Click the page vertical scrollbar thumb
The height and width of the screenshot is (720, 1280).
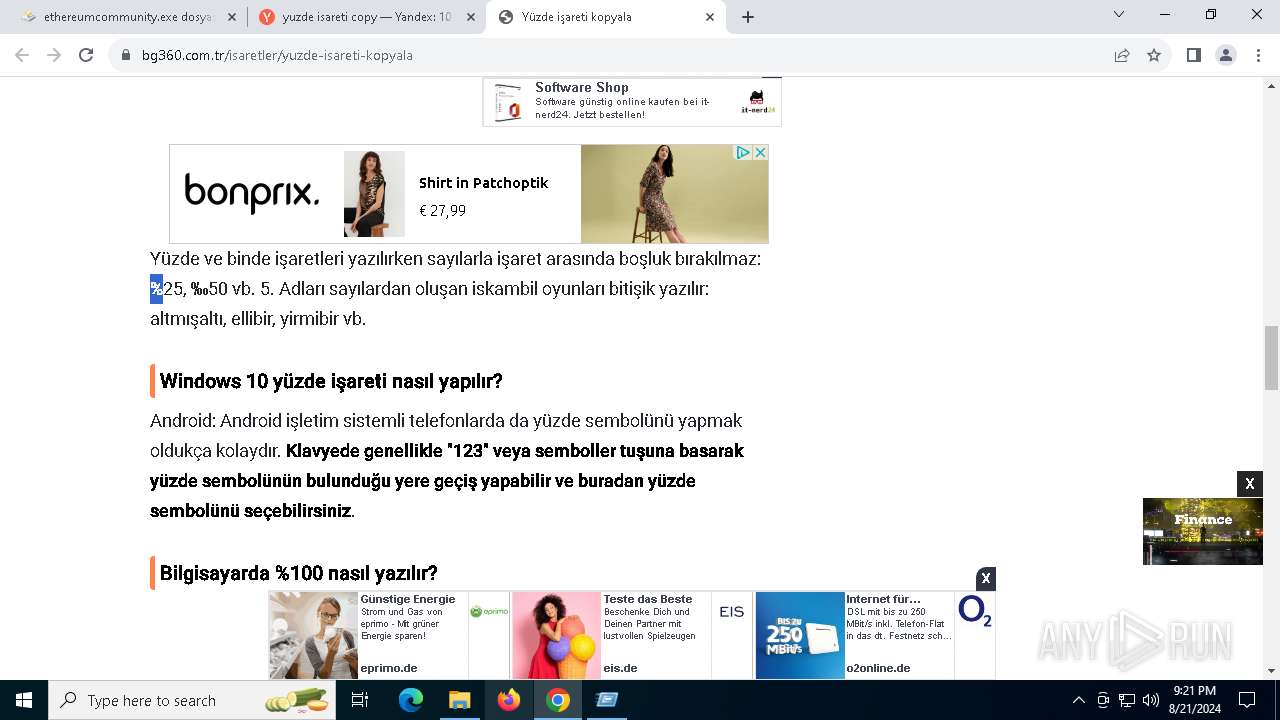(x=1271, y=358)
